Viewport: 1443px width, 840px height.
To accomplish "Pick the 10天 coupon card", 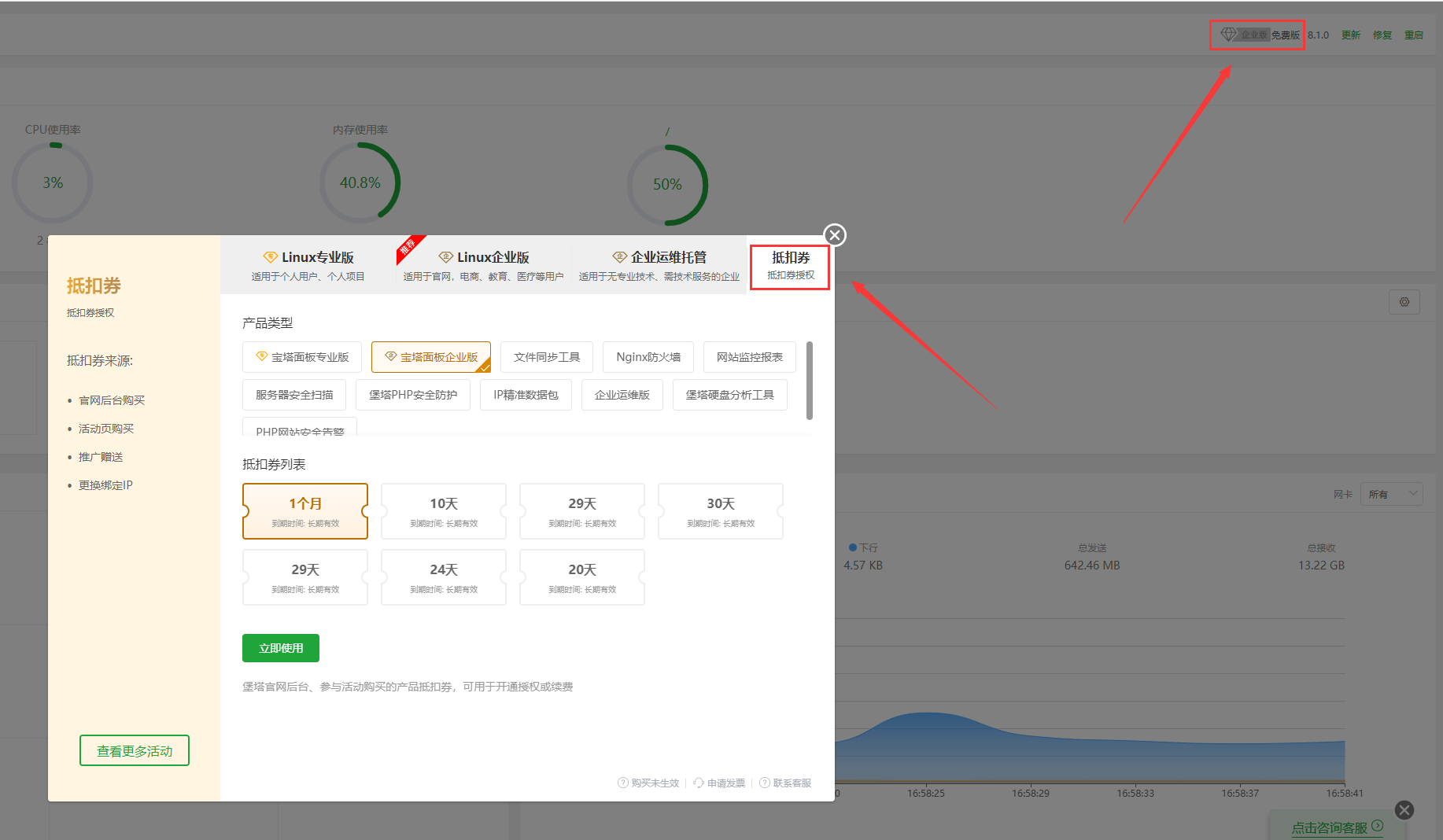I will click(444, 511).
